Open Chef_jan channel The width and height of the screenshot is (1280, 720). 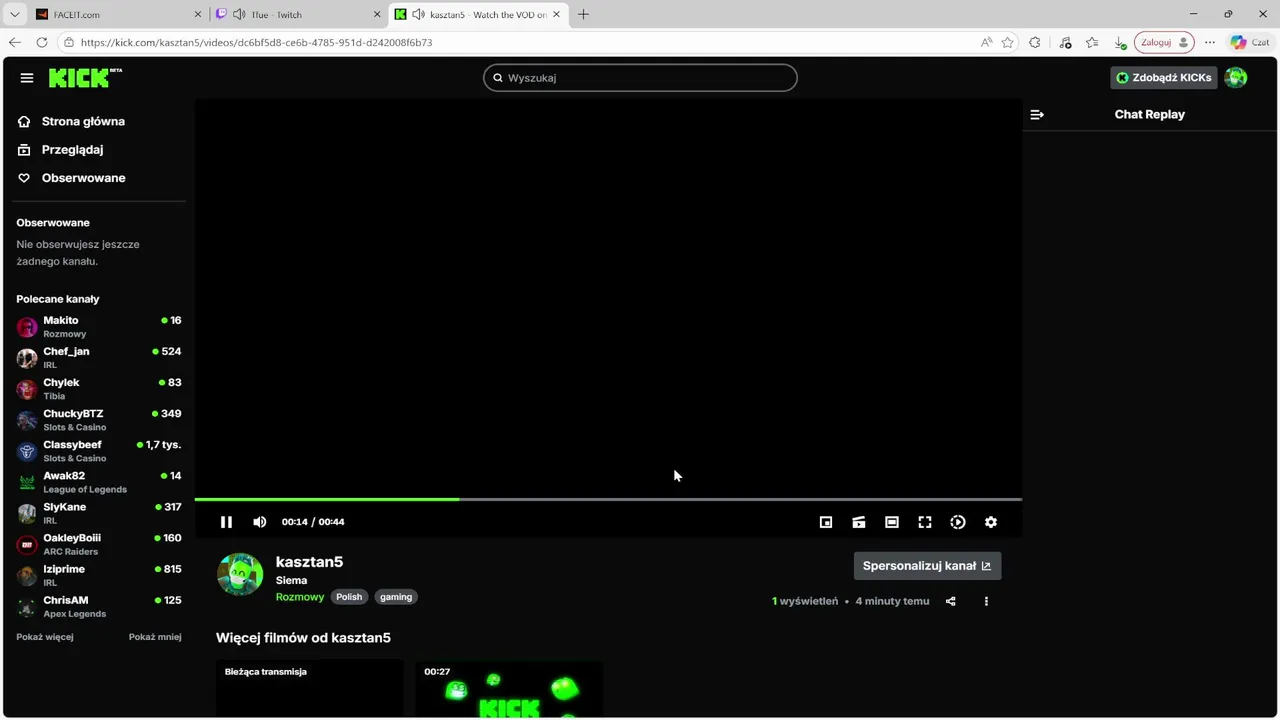click(99, 358)
